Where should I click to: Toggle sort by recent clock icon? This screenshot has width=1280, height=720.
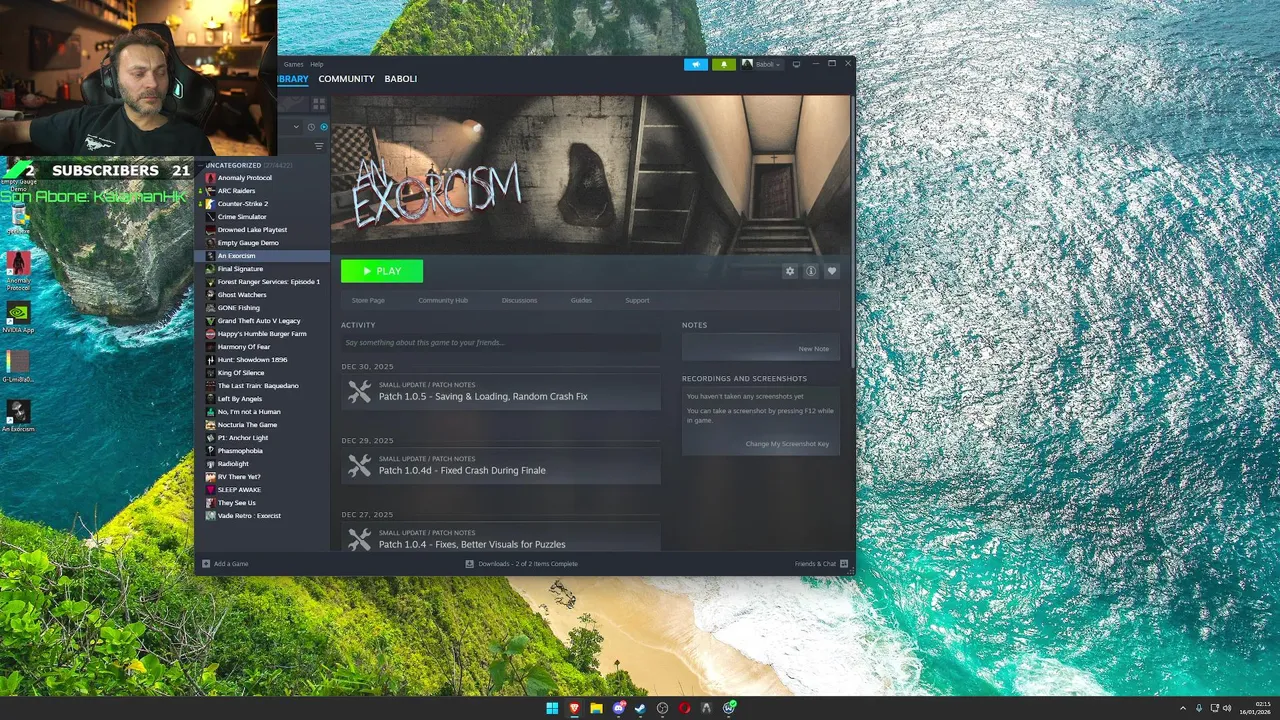tap(311, 127)
